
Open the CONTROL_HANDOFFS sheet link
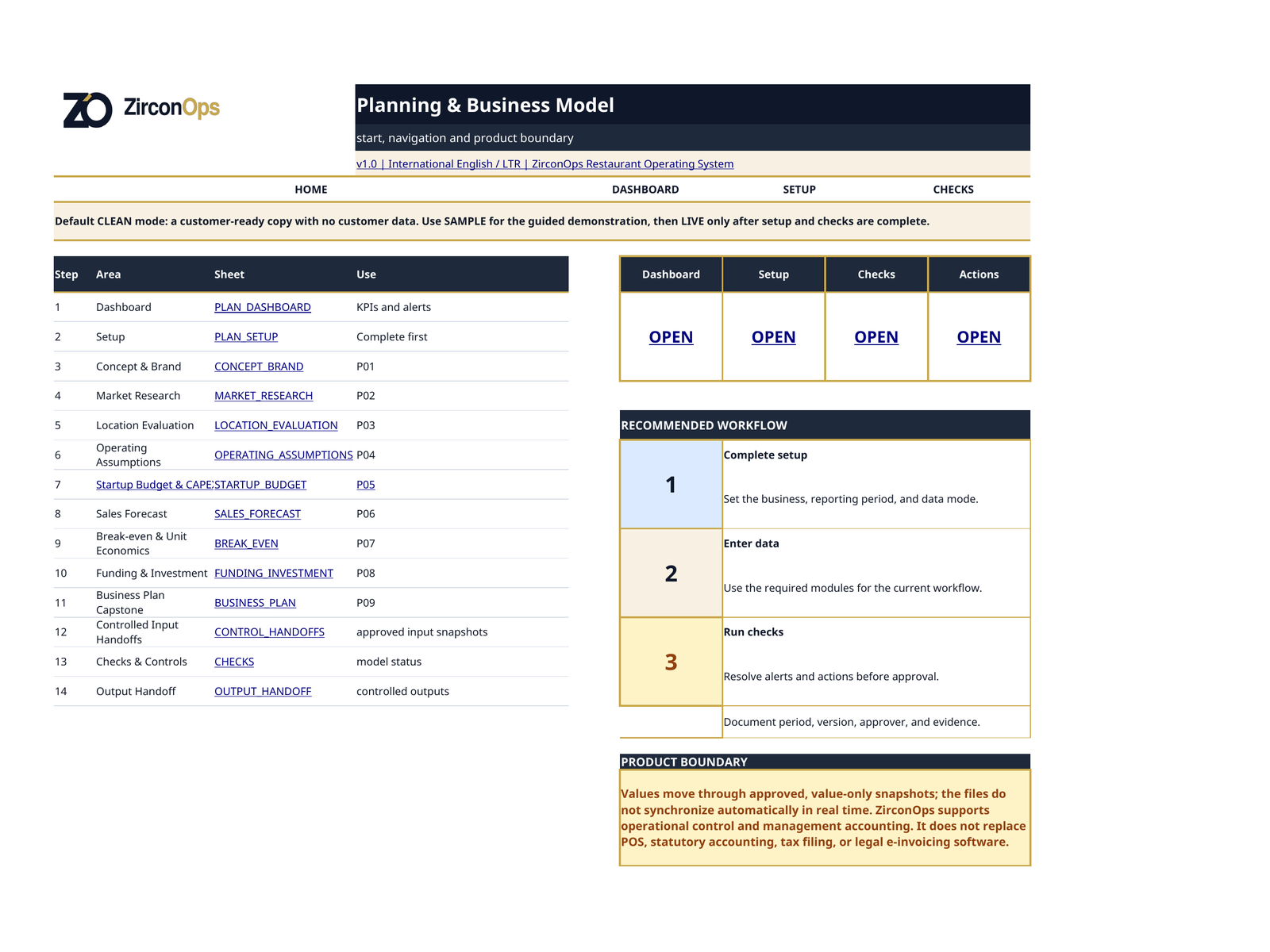(x=269, y=632)
